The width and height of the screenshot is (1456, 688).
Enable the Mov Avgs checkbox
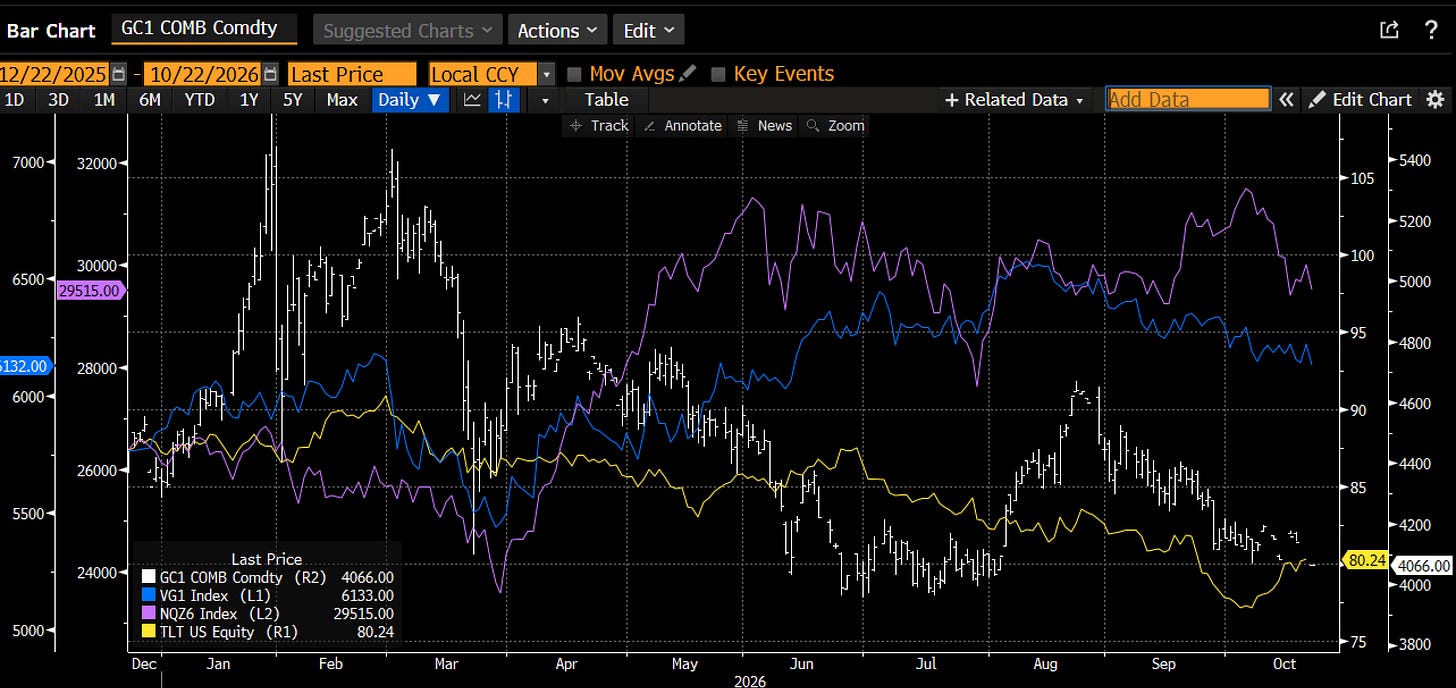pyautogui.click(x=574, y=74)
